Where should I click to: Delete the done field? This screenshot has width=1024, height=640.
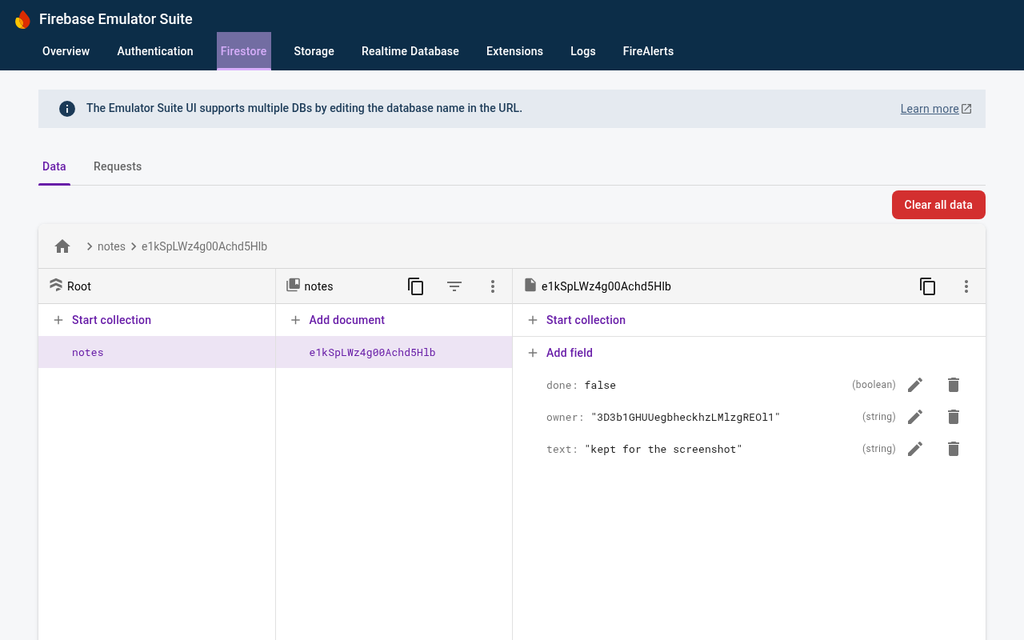click(x=953, y=385)
